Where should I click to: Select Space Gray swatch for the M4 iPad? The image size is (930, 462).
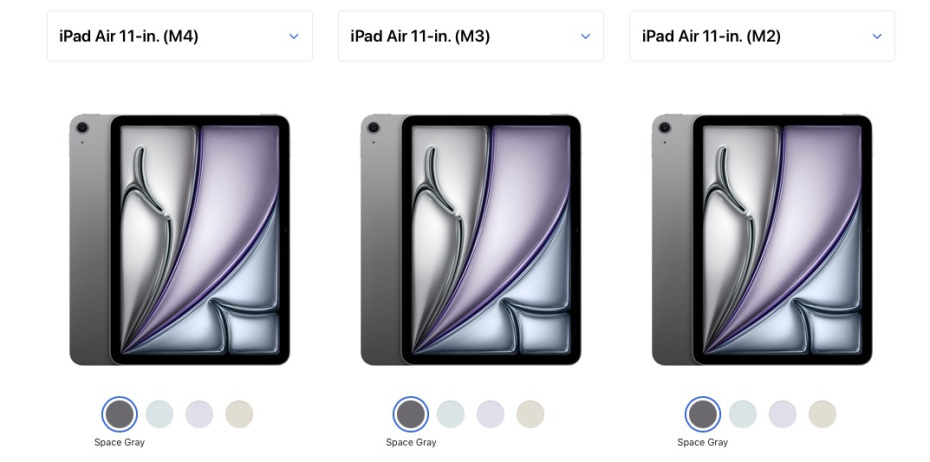[x=120, y=414]
